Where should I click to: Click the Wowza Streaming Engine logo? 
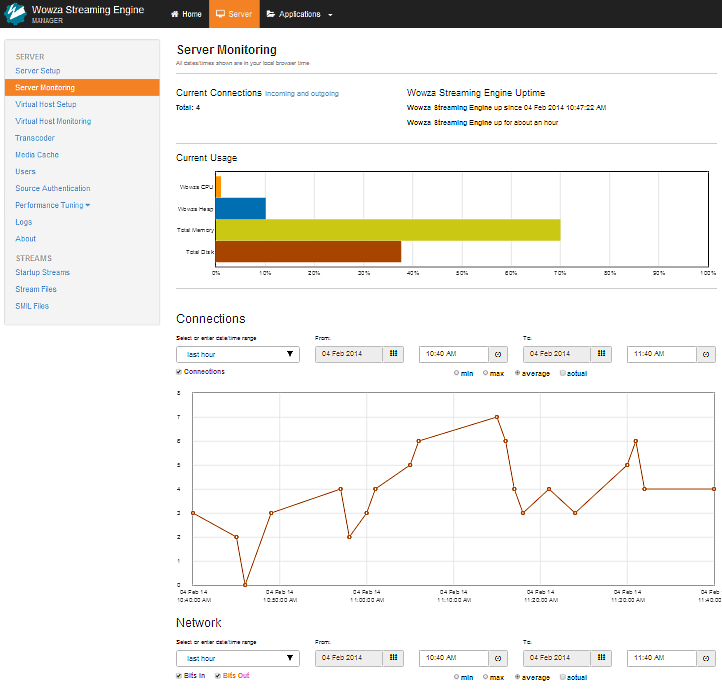[x=15, y=14]
